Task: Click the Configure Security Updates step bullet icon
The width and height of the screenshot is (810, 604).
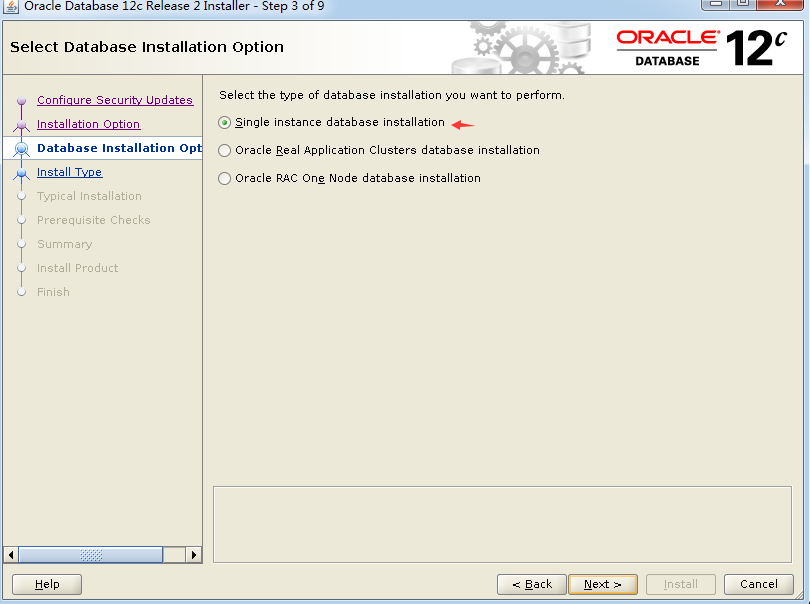Action: click(21, 100)
